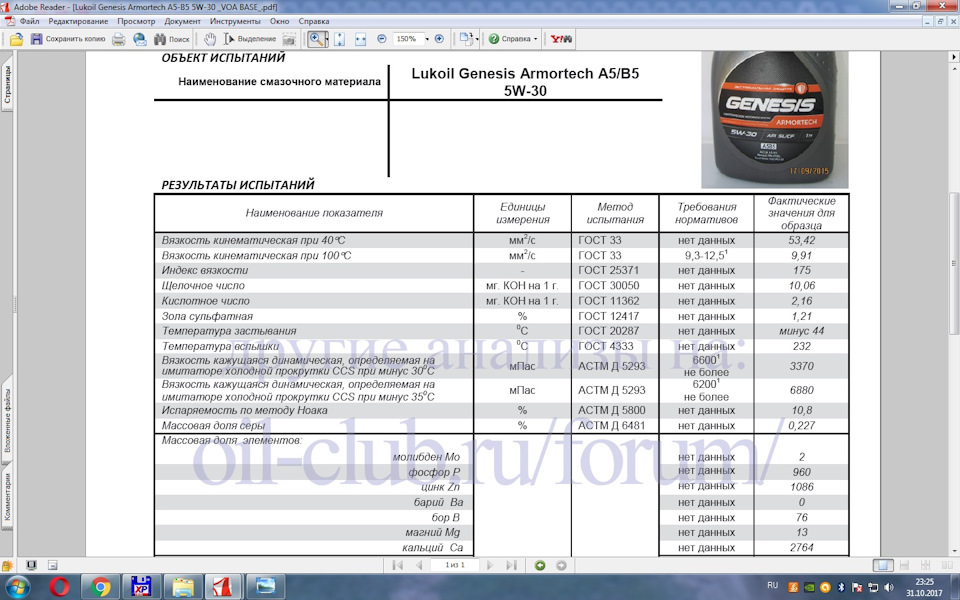Switch to Continuous-Facing page layout
Image resolution: width=960 pixels, height=600 pixels.
point(925,565)
